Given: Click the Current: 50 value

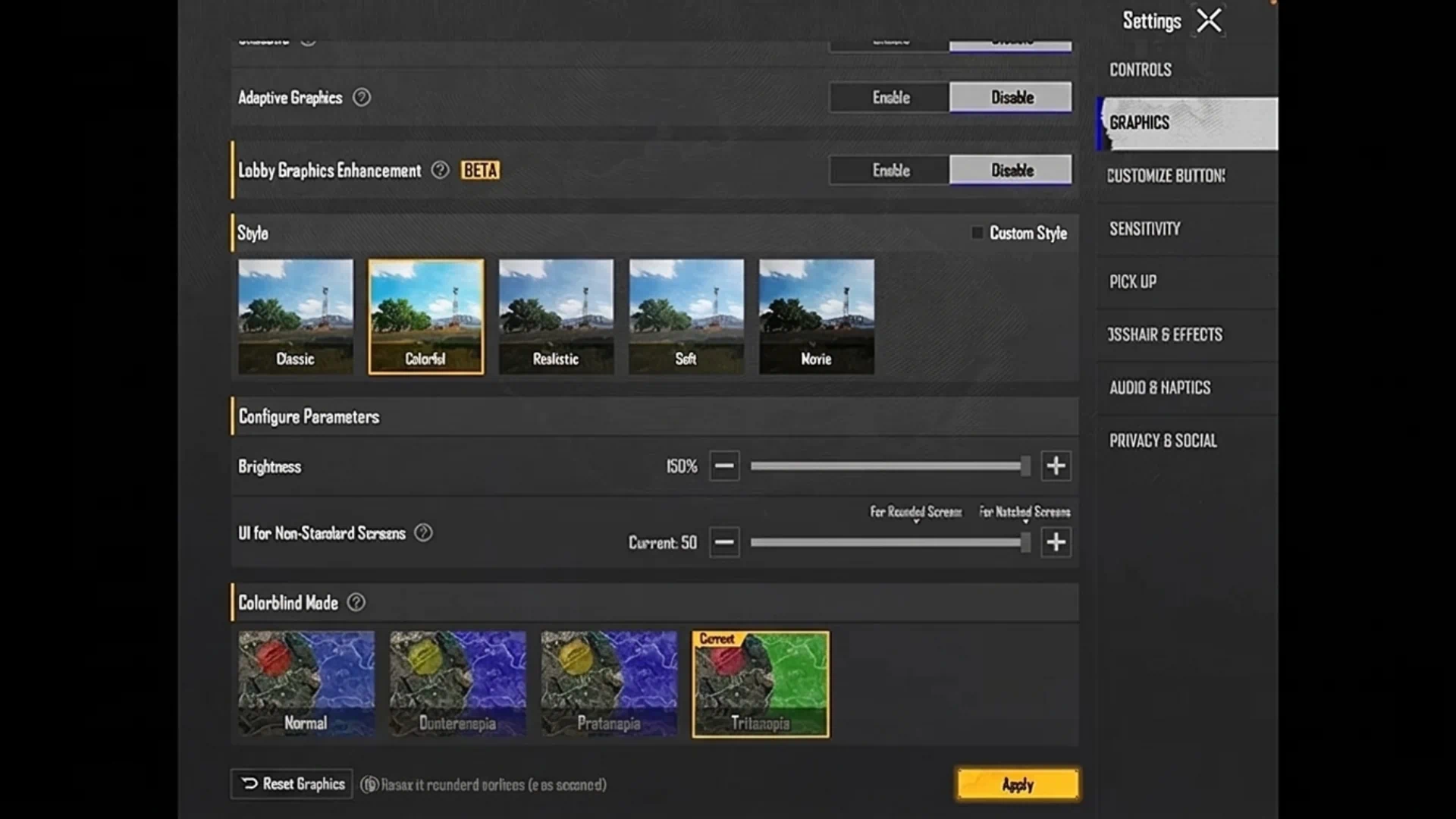Looking at the screenshot, I should [662, 543].
